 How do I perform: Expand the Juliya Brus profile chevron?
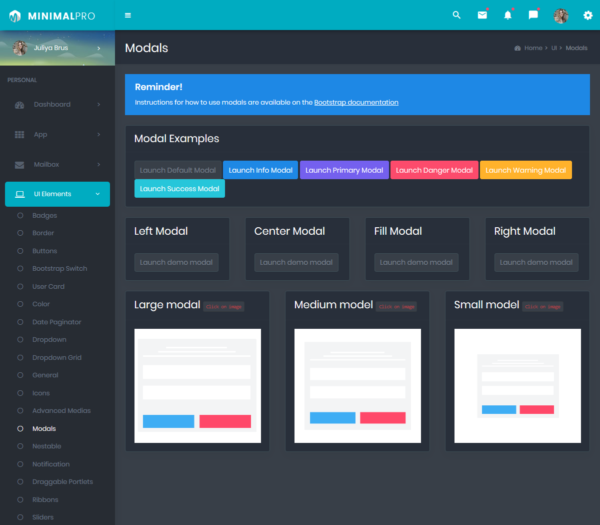tap(99, 48)
